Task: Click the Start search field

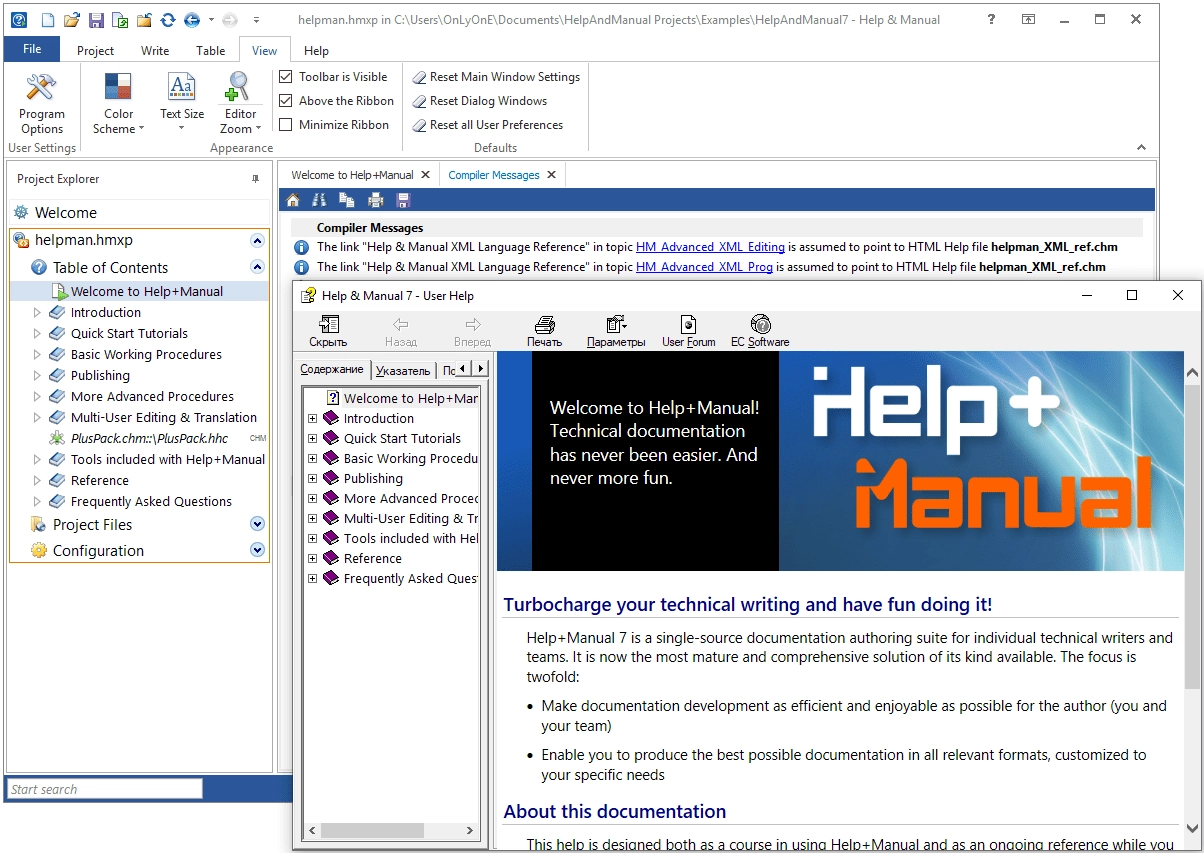Action: 105,789
